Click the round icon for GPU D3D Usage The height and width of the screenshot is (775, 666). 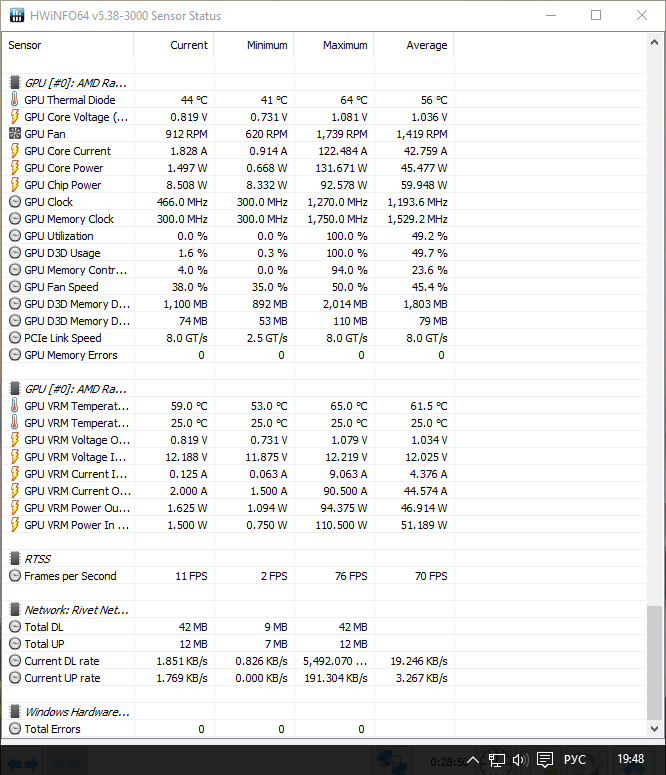coord(15,253)
